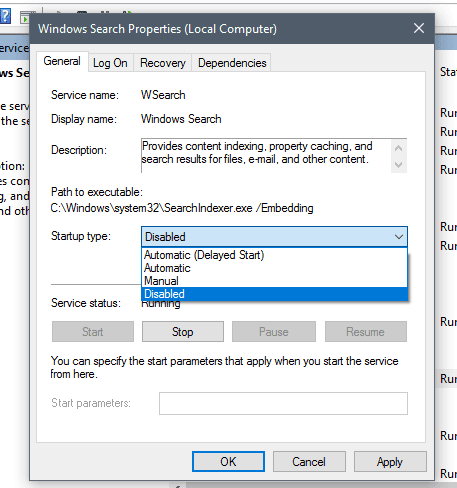Select the Manual startup option
The image size is (457, 488).
274,281
